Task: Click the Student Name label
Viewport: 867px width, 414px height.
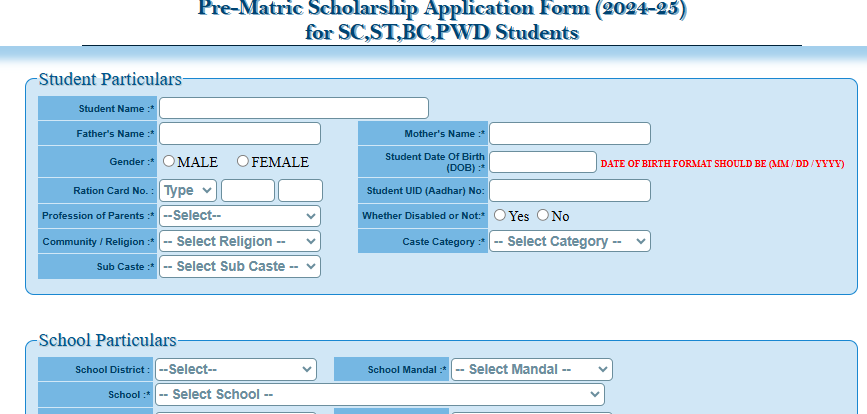Action: click(117, 109)
